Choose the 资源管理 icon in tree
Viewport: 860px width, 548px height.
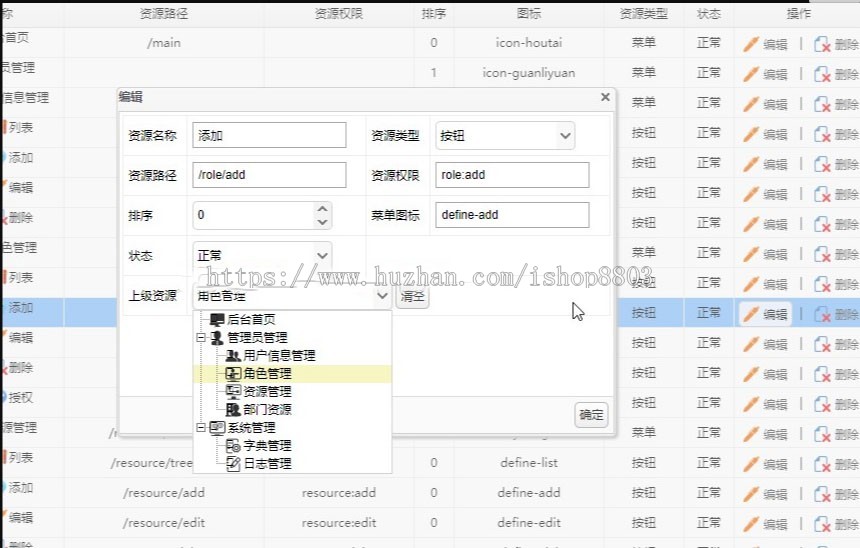coord(233,391)
